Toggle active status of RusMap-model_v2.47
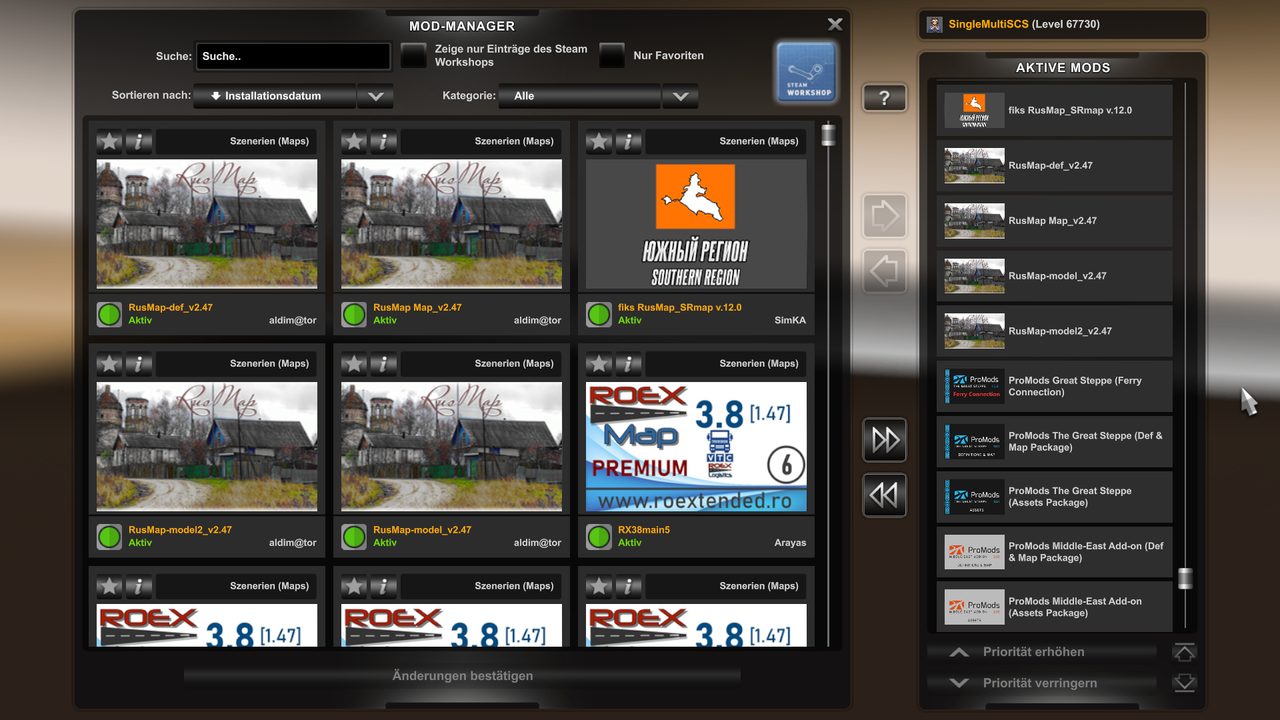The image size is (1280, 720). click(x=354, y=536)
